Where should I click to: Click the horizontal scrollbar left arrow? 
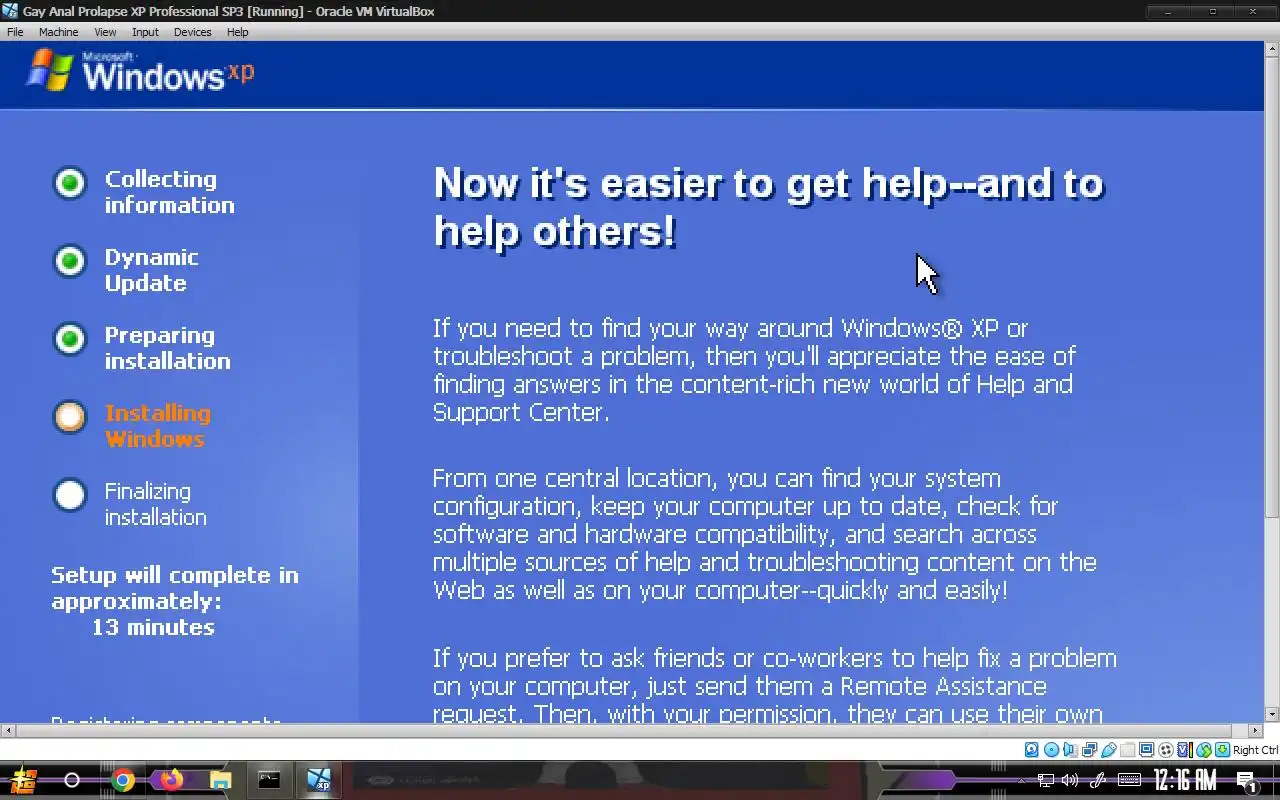click(7, 730)
